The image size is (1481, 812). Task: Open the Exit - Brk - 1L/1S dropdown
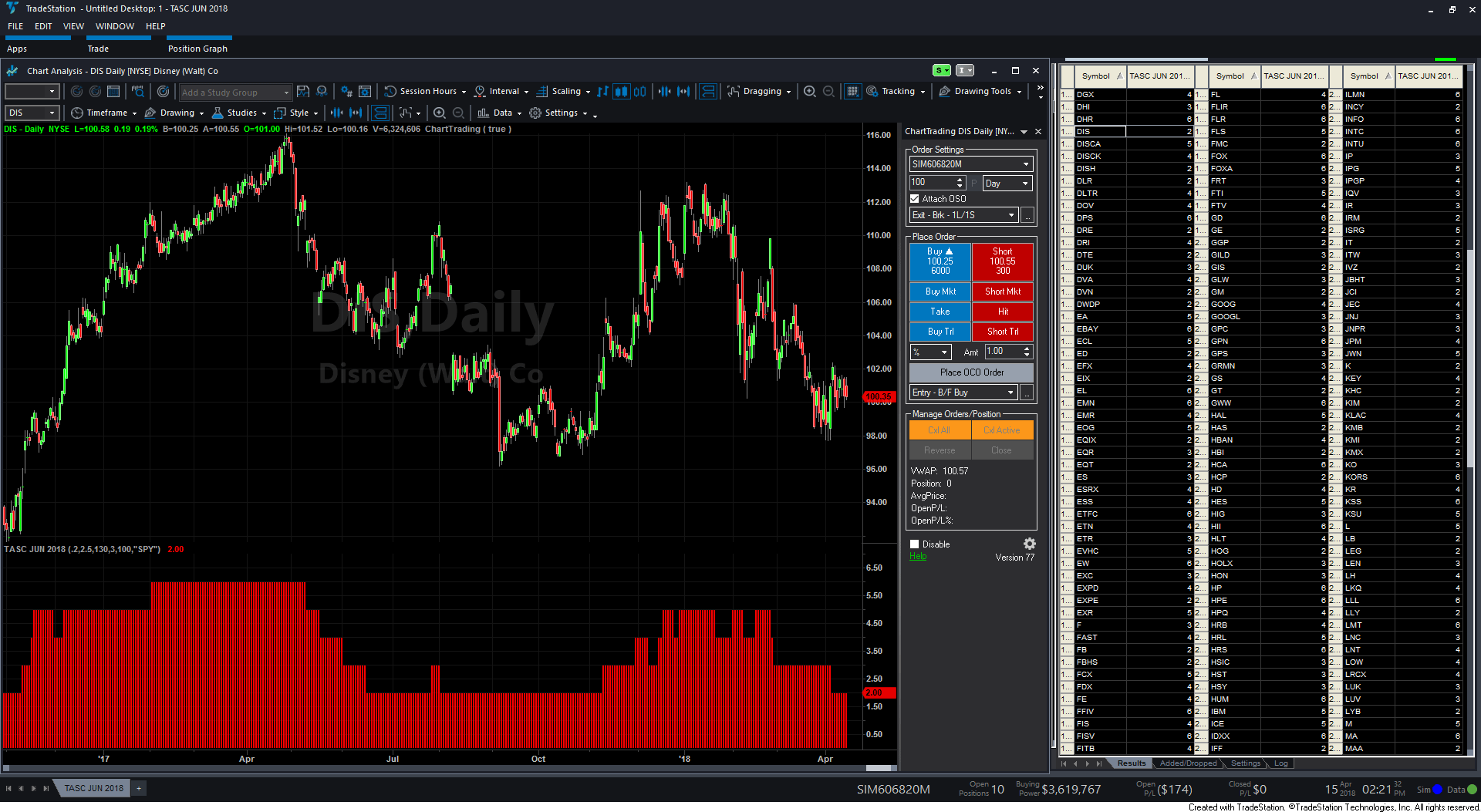point(964,215)
